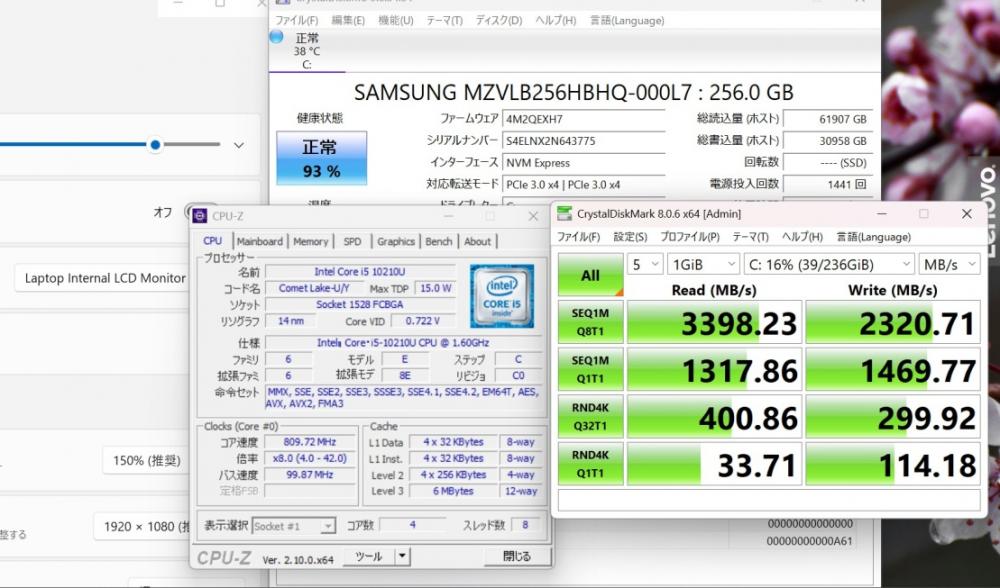This screenshot has width=1000, height=588.
Task: Open CrystalDiskInfo ディスク(D) menu
Action: pyautogui.click(x=499, y=20)
